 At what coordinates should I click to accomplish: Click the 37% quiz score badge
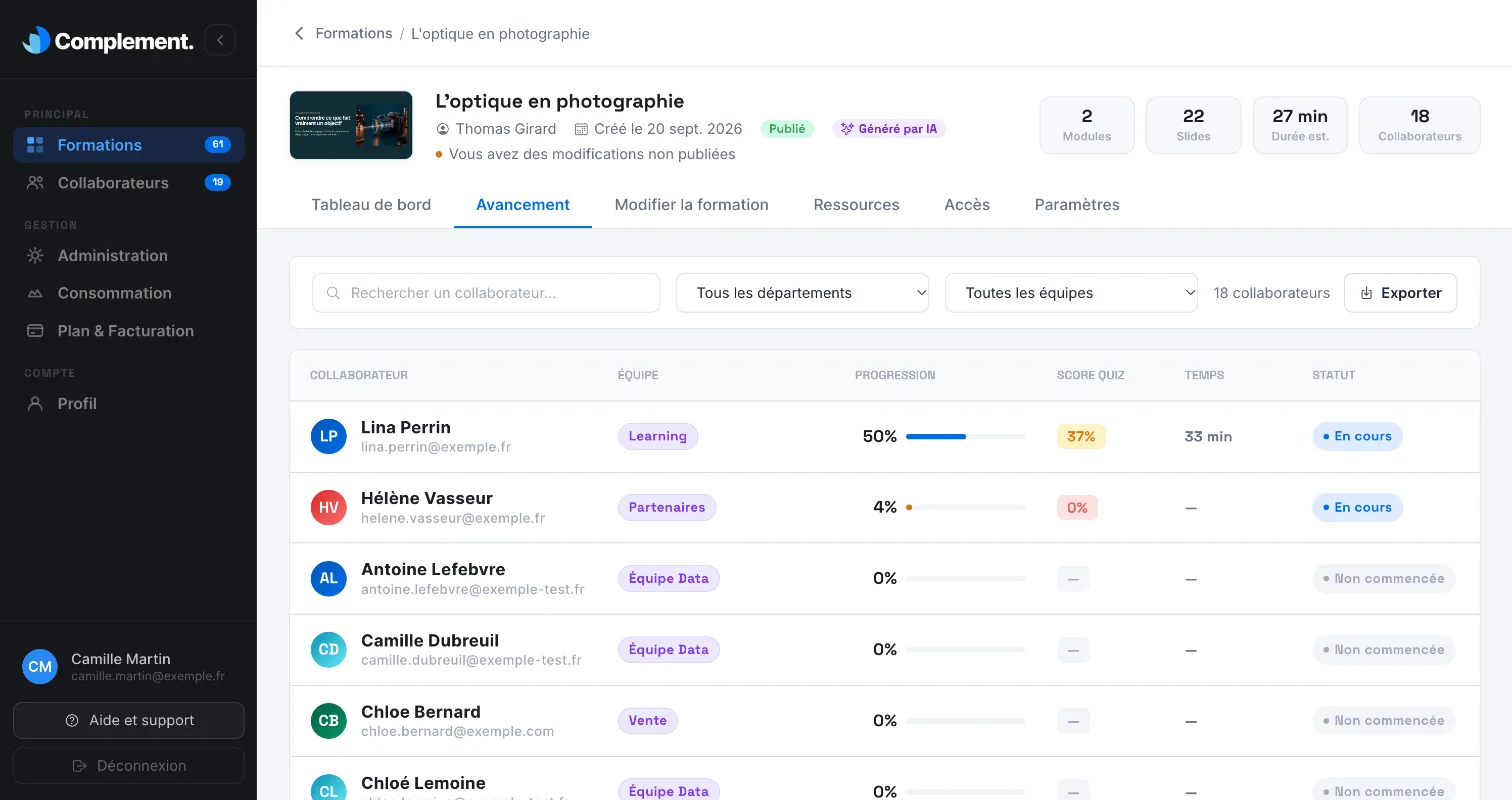(1081, 436)
